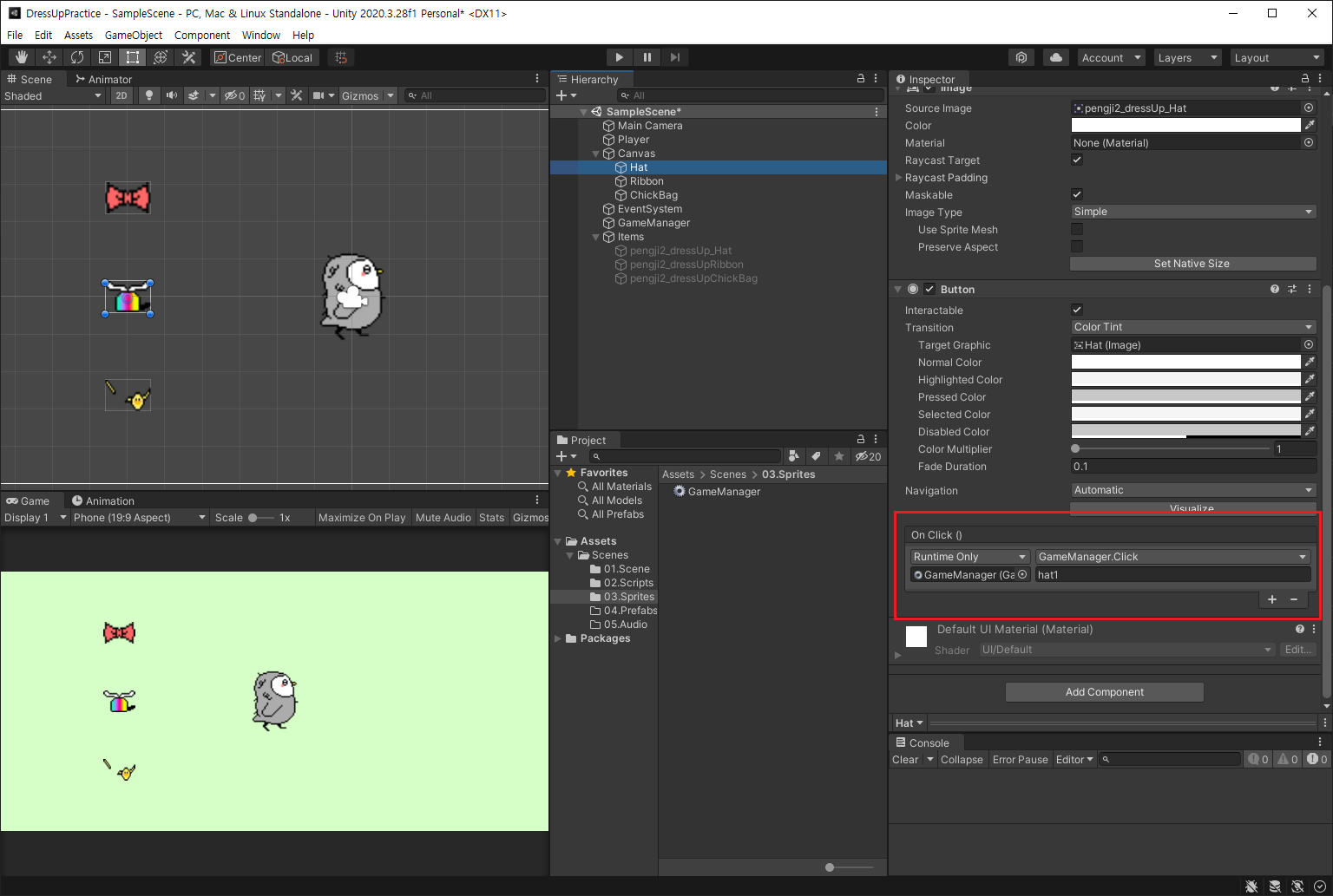Pick color with Image Color eyedropper
The height and width of the screenshot is (896, 1333).
click(x=1310, y=125)
